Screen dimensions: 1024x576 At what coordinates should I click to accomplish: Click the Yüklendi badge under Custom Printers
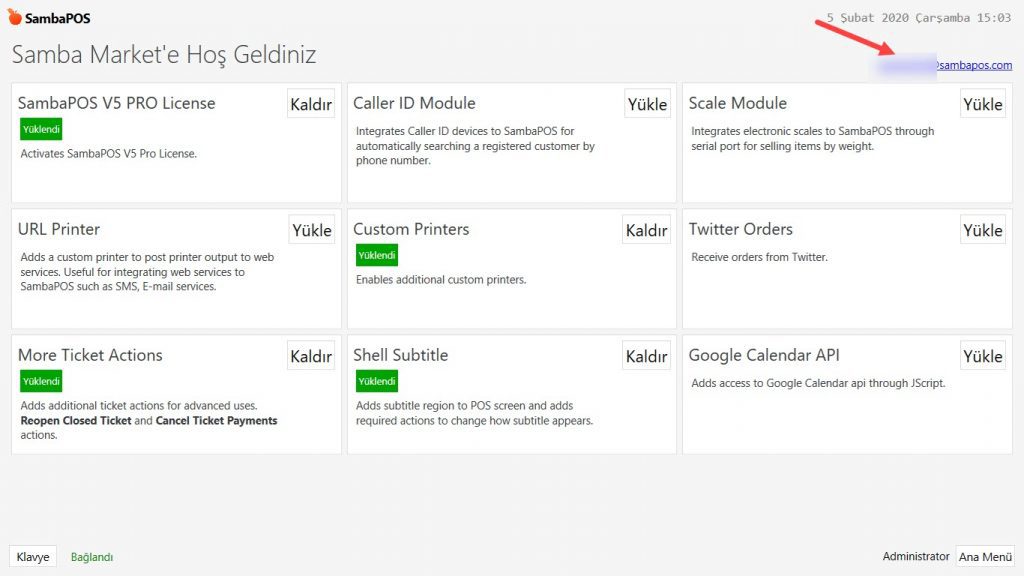tap(377, 255)
